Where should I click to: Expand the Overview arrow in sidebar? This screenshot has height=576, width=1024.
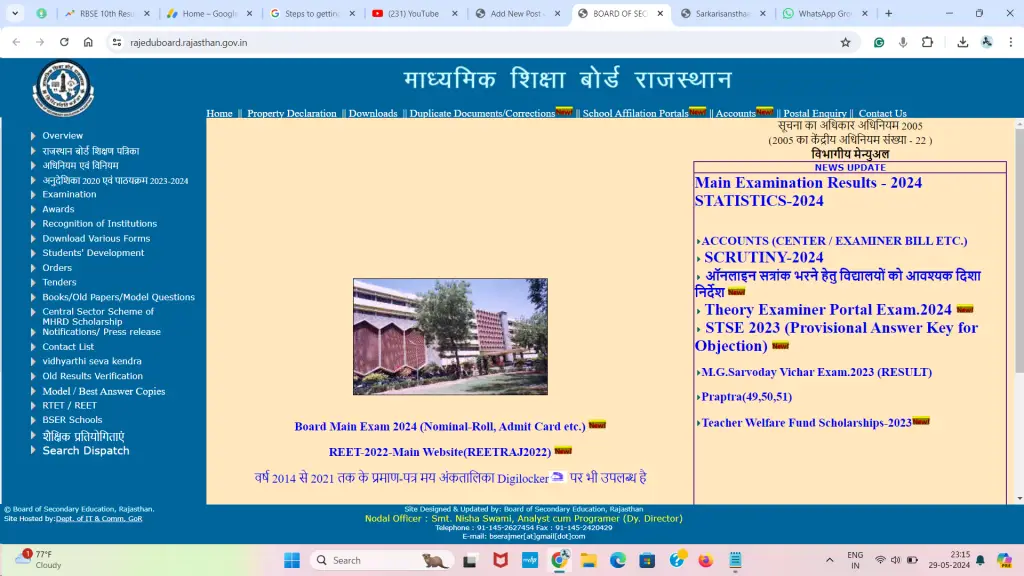click(x=33, y=136)
